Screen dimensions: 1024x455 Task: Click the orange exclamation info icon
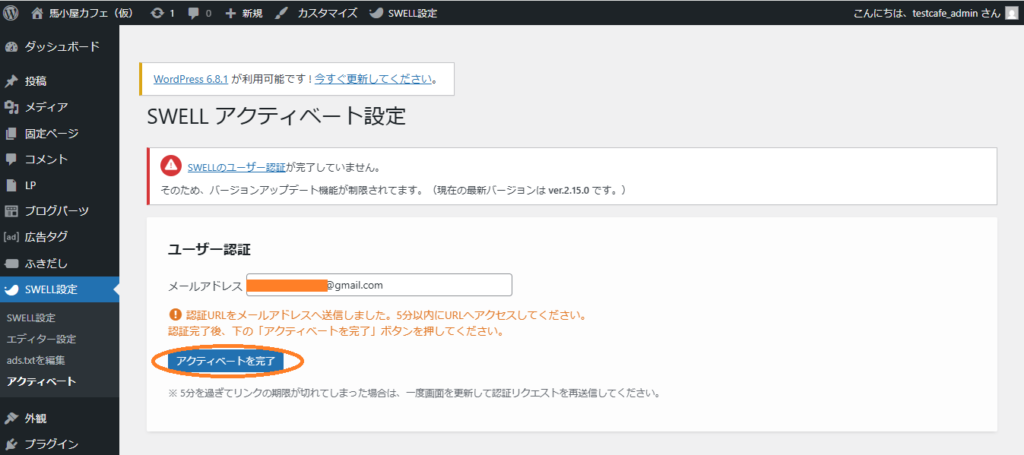174,315
